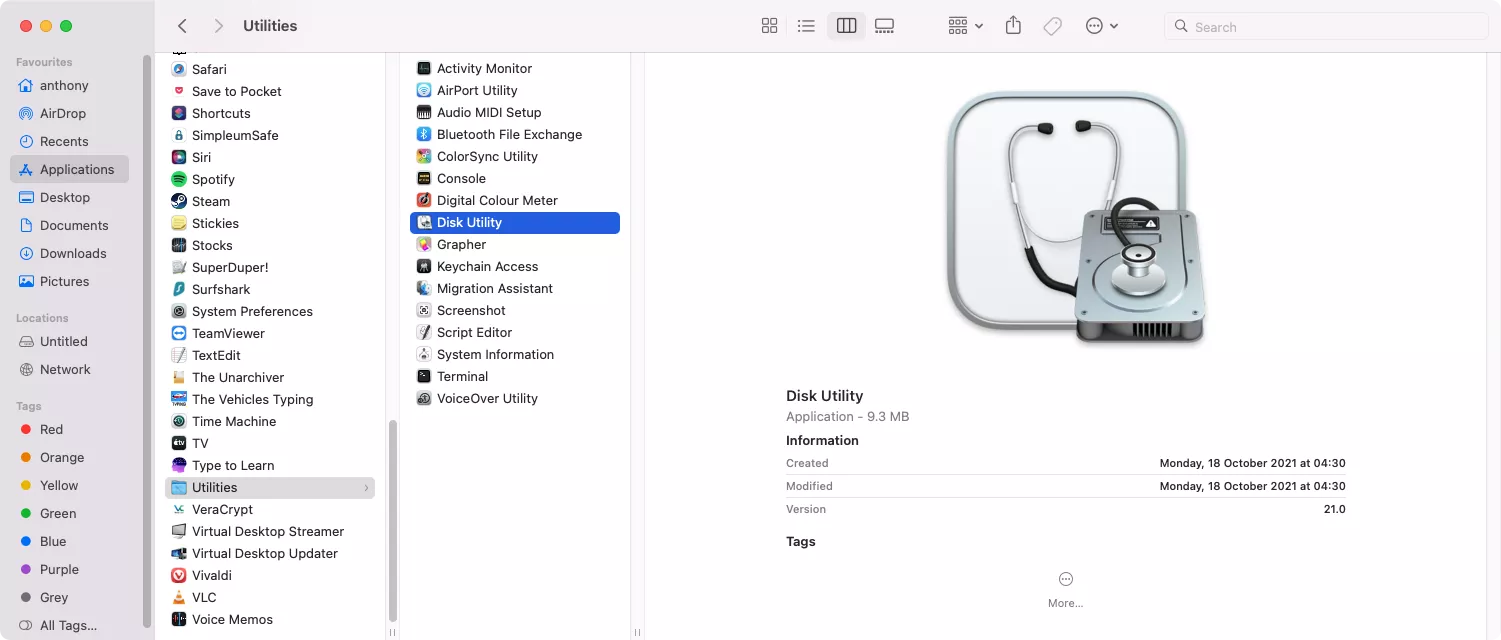Viewport: 1501px width, 640px height.
Task: Open Pictures in the sidebar
Action: (69, 281)
